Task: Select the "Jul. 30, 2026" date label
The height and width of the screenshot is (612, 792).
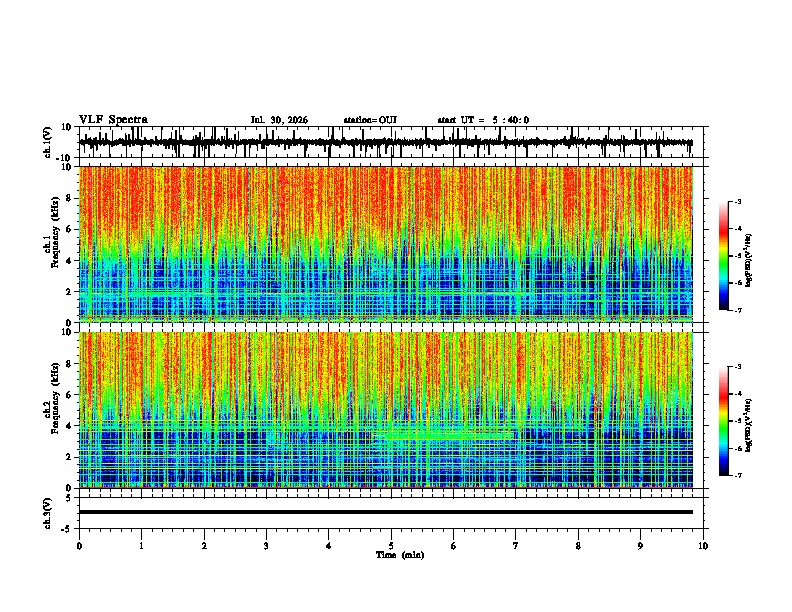Action: [279, 120]
